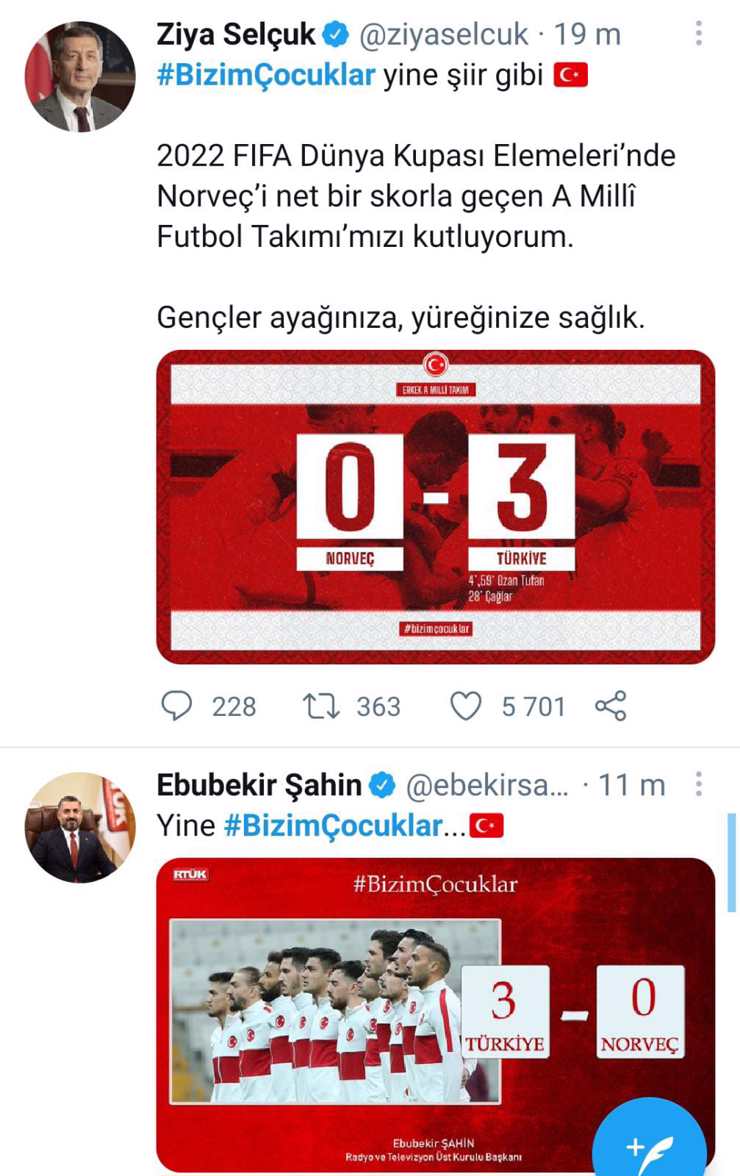Open more options on Ziya Selçuk's tweet
740x1176 pixels.
click(x=699, y=33)
